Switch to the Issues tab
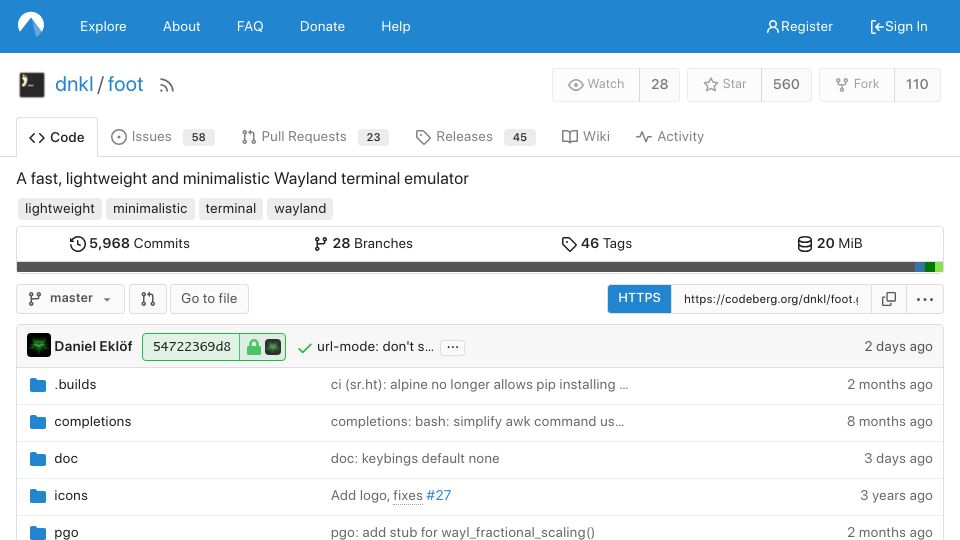Screen dimensions: 960x540 click(162, 137)
